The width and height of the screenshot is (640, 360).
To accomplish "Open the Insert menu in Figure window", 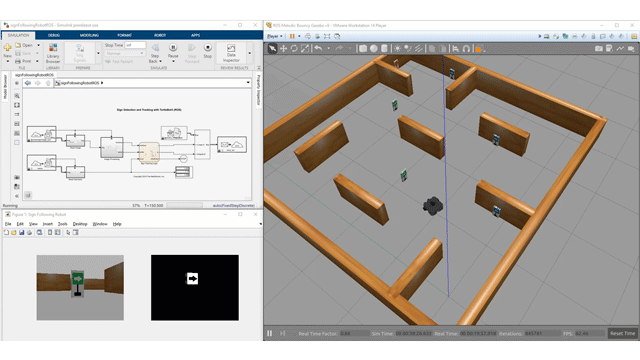I will point(48,224).
